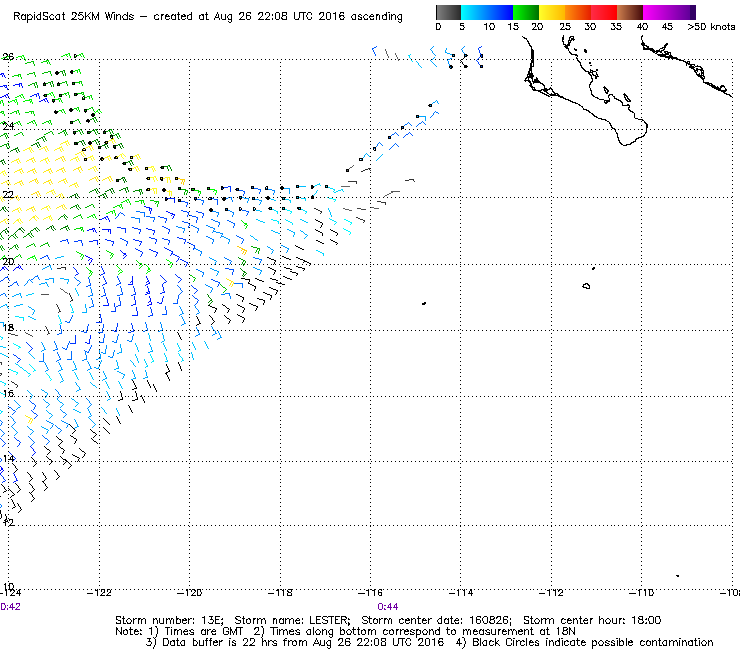Click the '-122' longitude axis label
740x650 pixels.
(x=99, y=592)
